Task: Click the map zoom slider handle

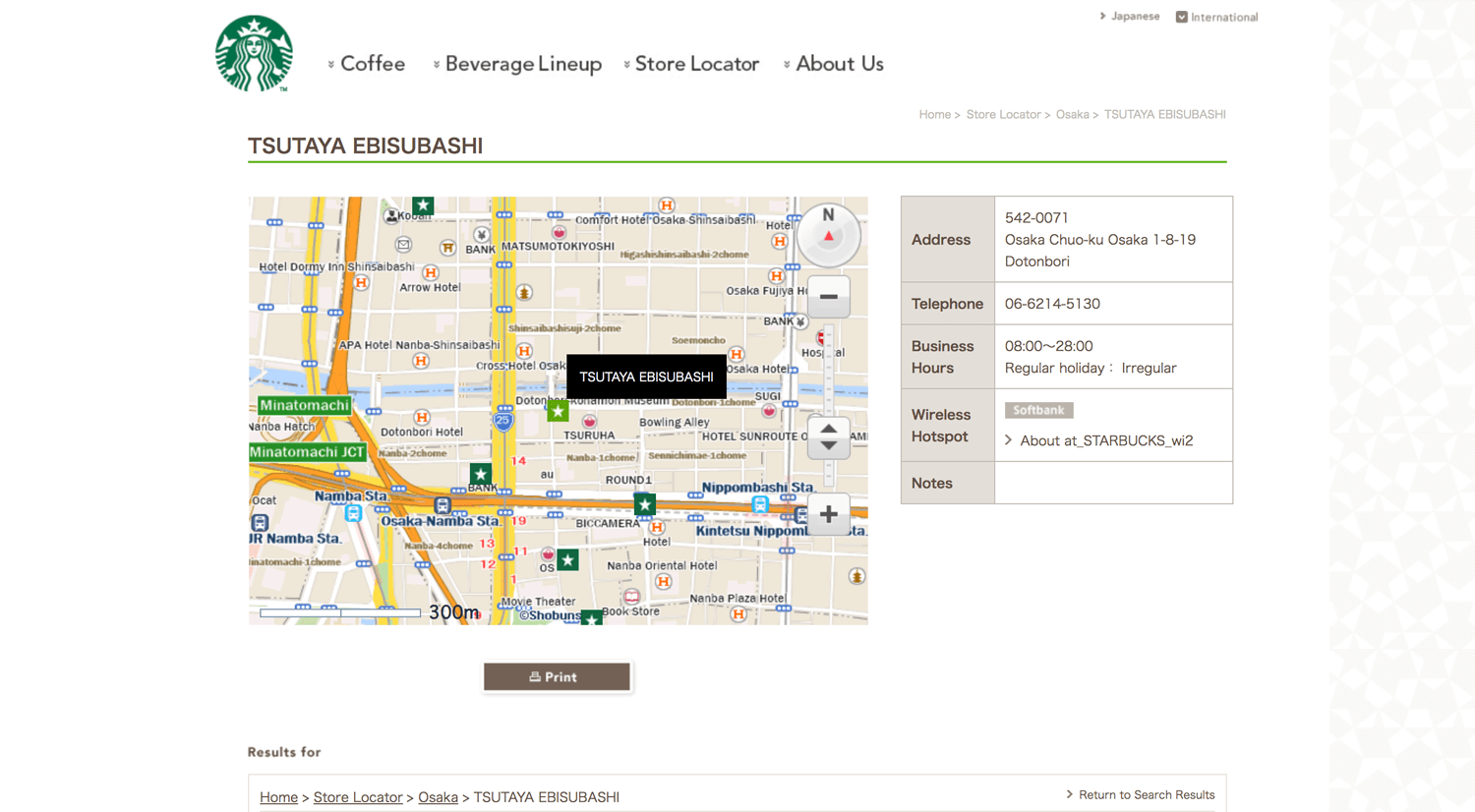Action: pos(828,437)
